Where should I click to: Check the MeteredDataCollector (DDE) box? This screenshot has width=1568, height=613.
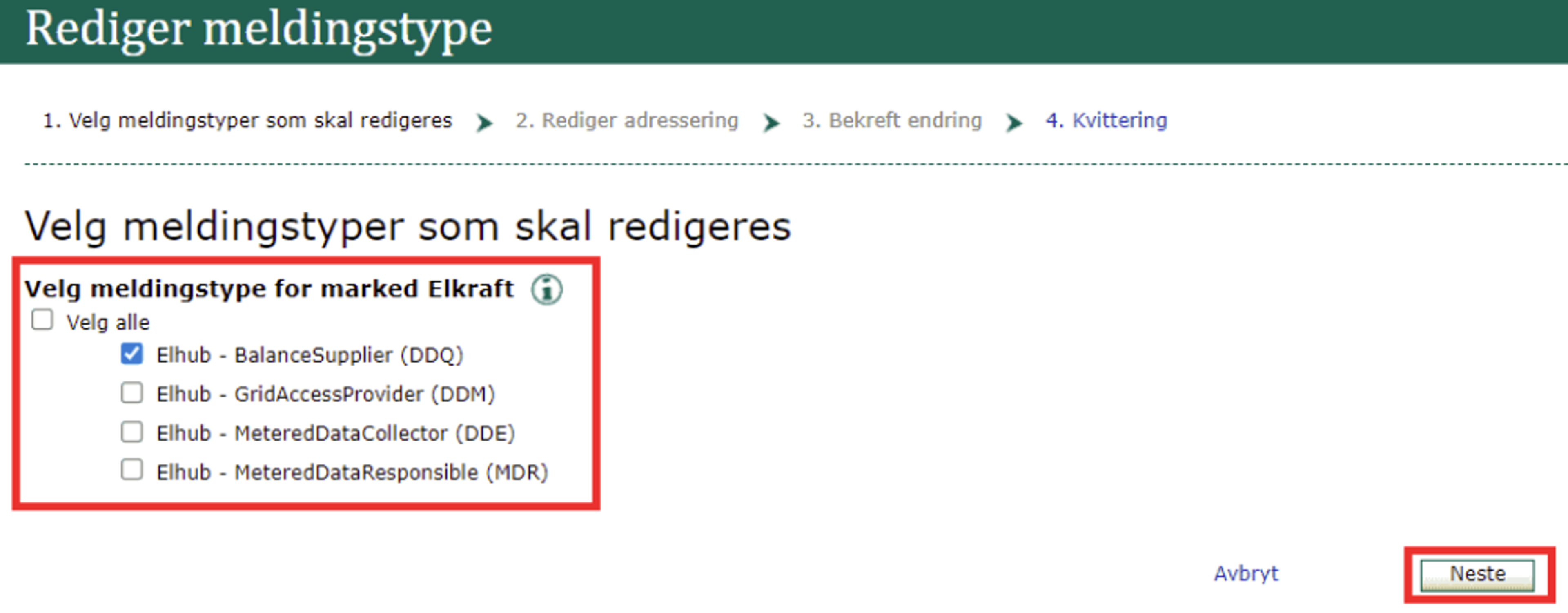(131, 432)
